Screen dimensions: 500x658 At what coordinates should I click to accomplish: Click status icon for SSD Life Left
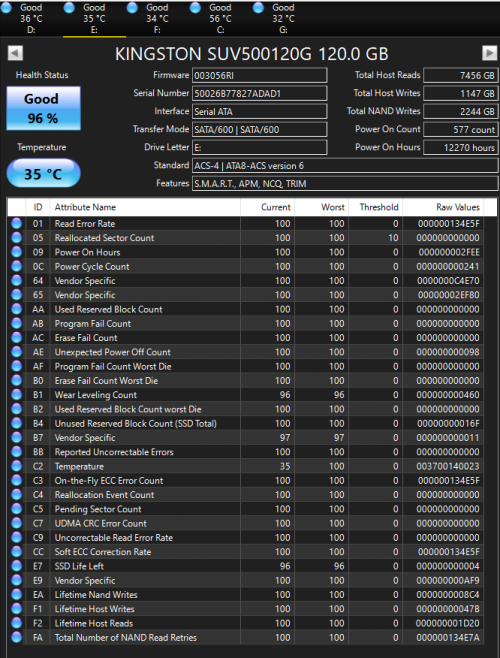click(16, 566)
